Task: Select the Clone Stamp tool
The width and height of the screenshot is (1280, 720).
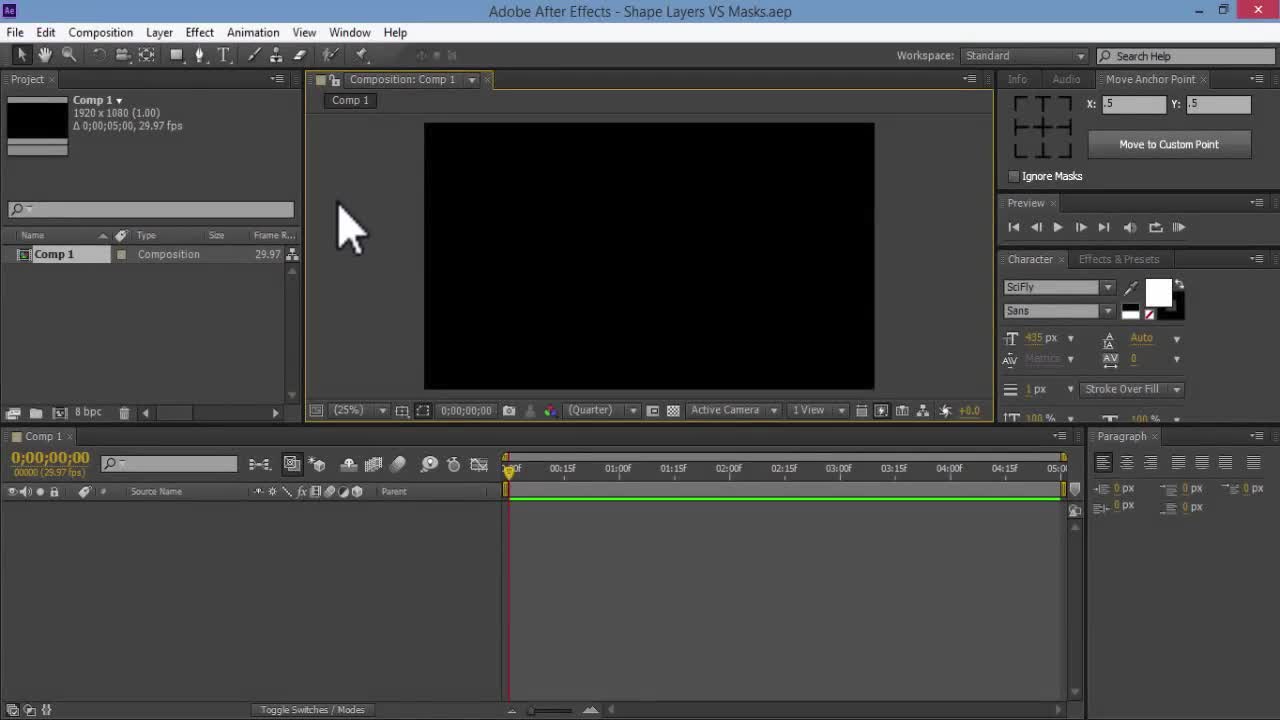Action: (276, 56)
